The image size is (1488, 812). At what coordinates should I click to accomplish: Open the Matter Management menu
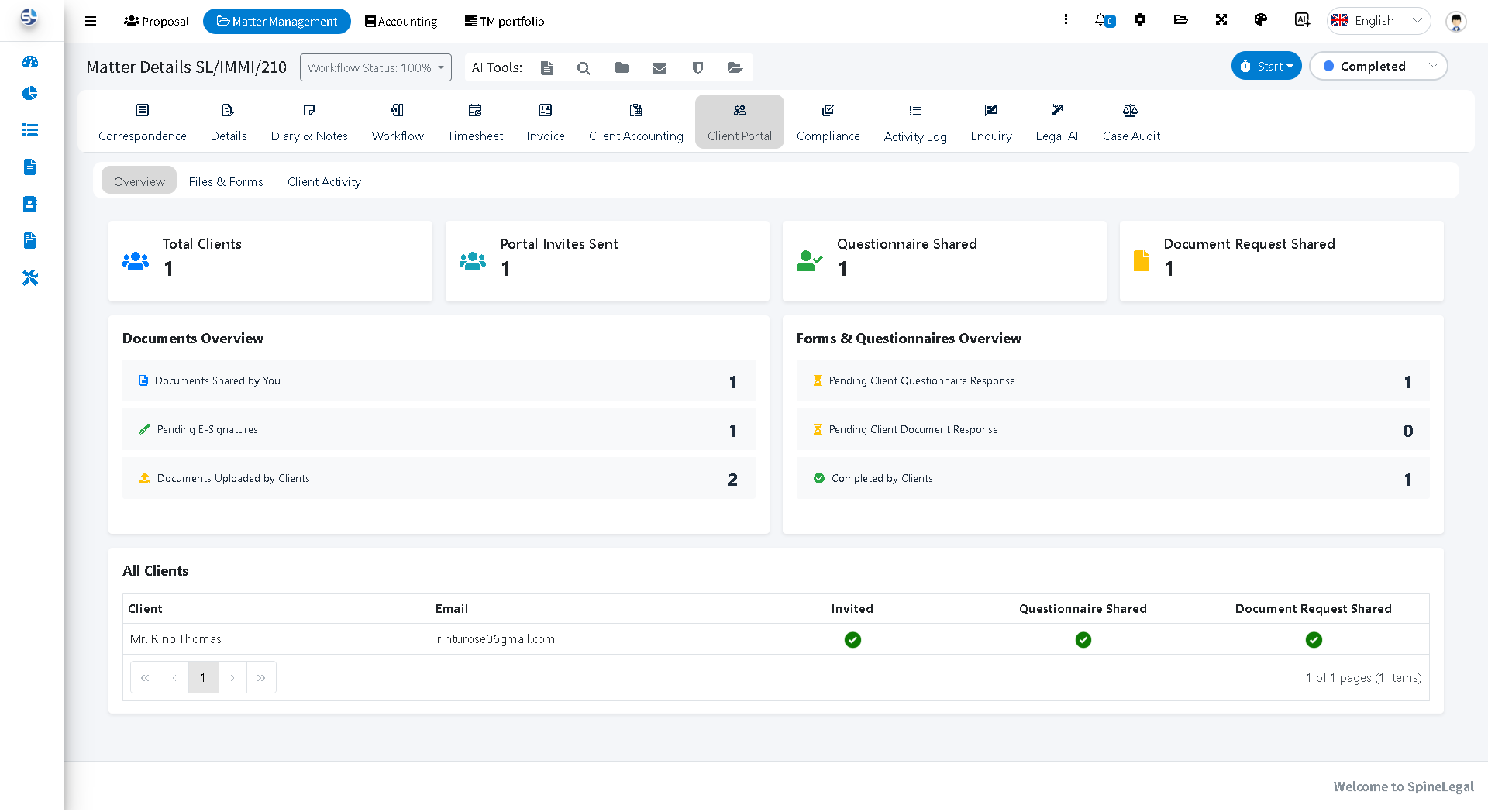[x=277, y=22]
